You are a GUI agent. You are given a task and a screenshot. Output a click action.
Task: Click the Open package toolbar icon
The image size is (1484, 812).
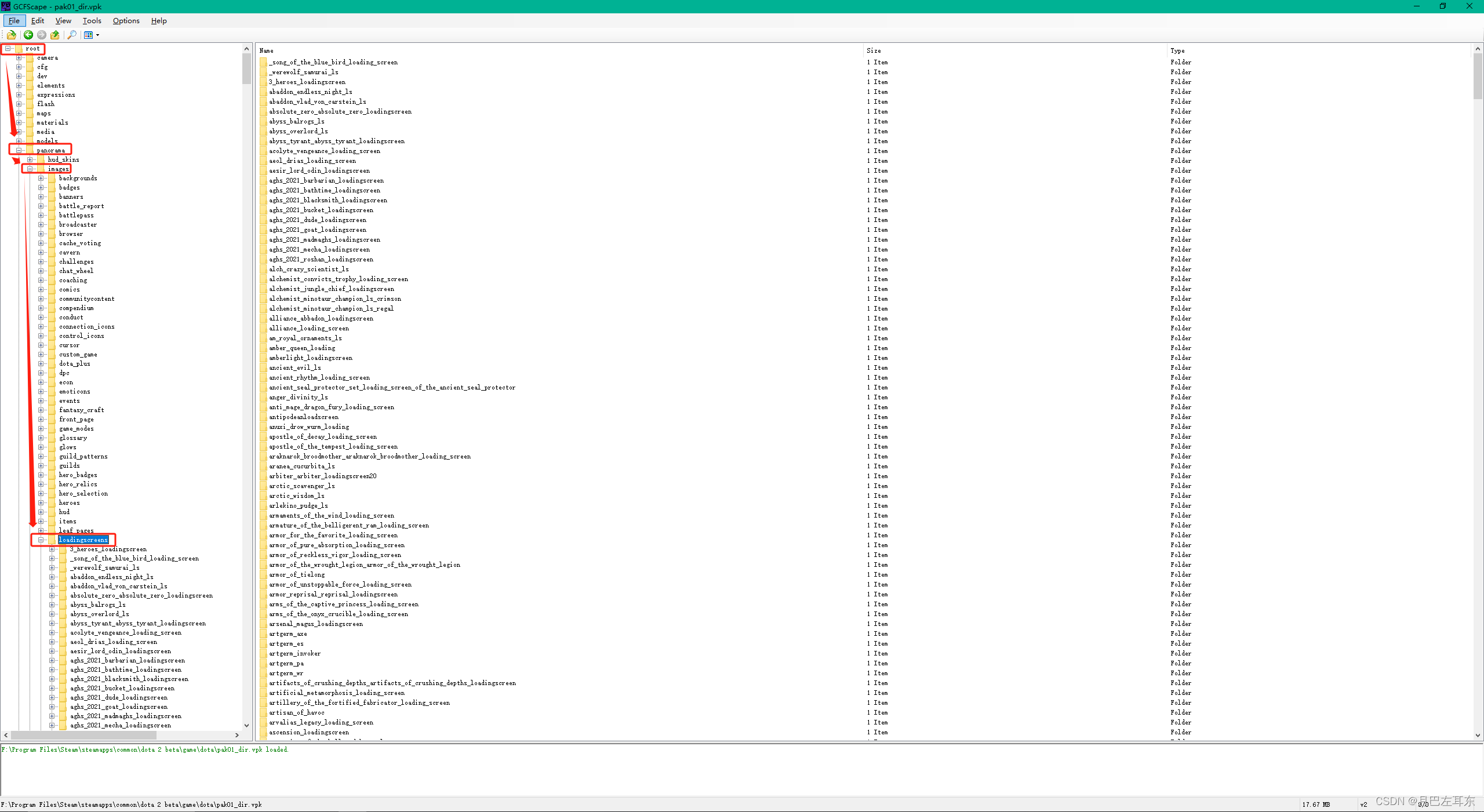pyautogui.click(x=11, y=35)
